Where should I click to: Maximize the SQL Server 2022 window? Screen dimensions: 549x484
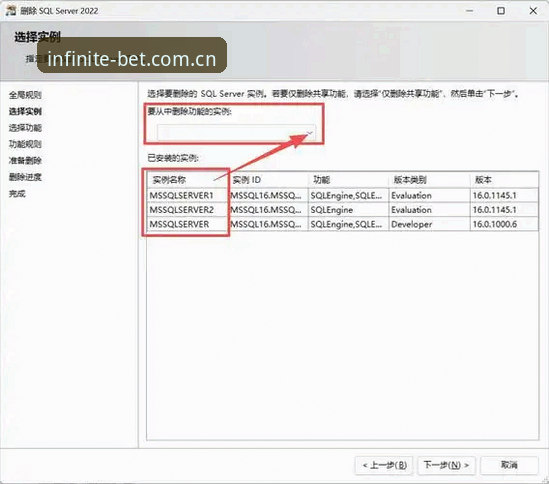click(x=501, y=11)
